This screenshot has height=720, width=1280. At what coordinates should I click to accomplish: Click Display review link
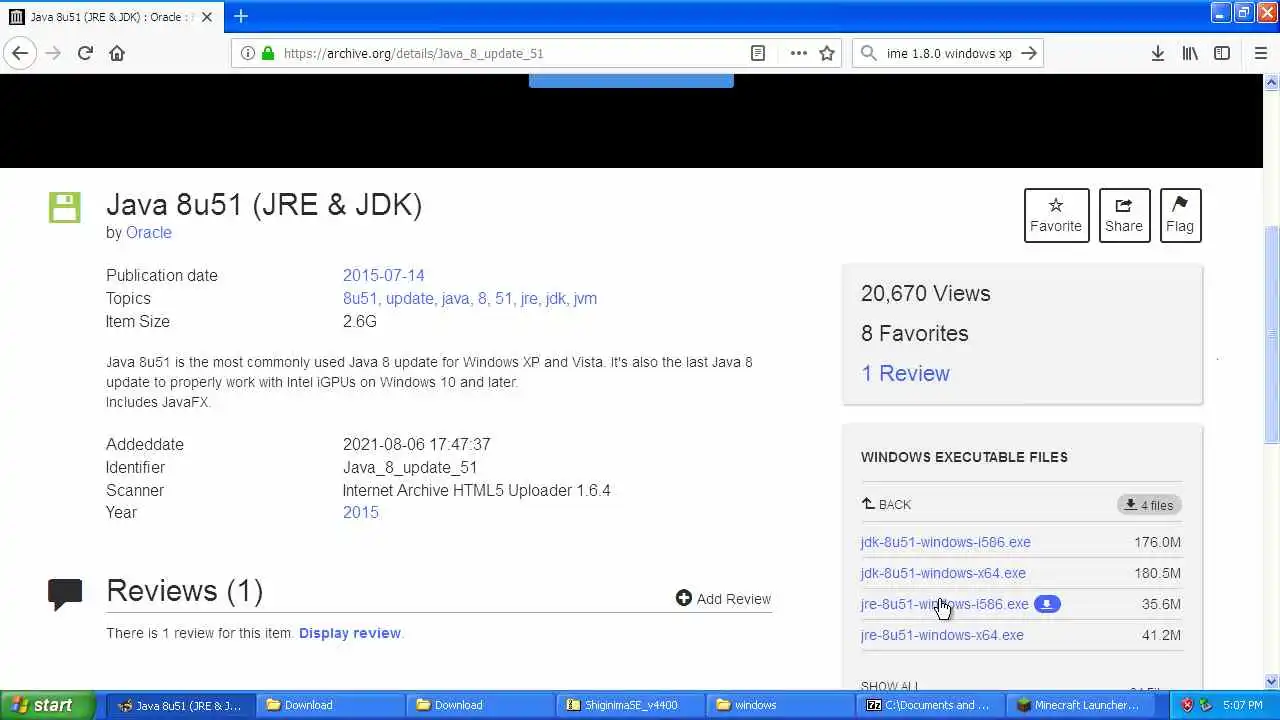tap(349, 633)
